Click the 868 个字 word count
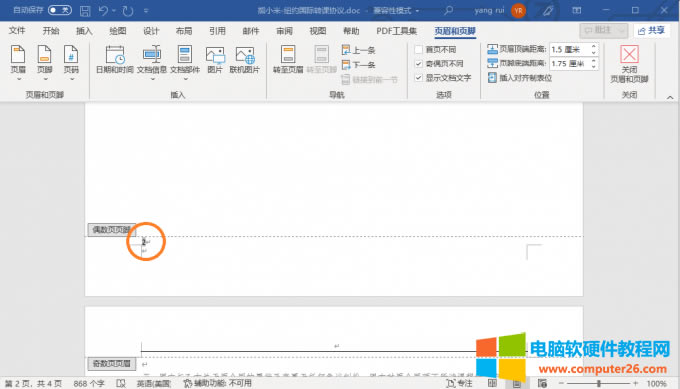Screen dimensions: 680x389 click(89, 383)
